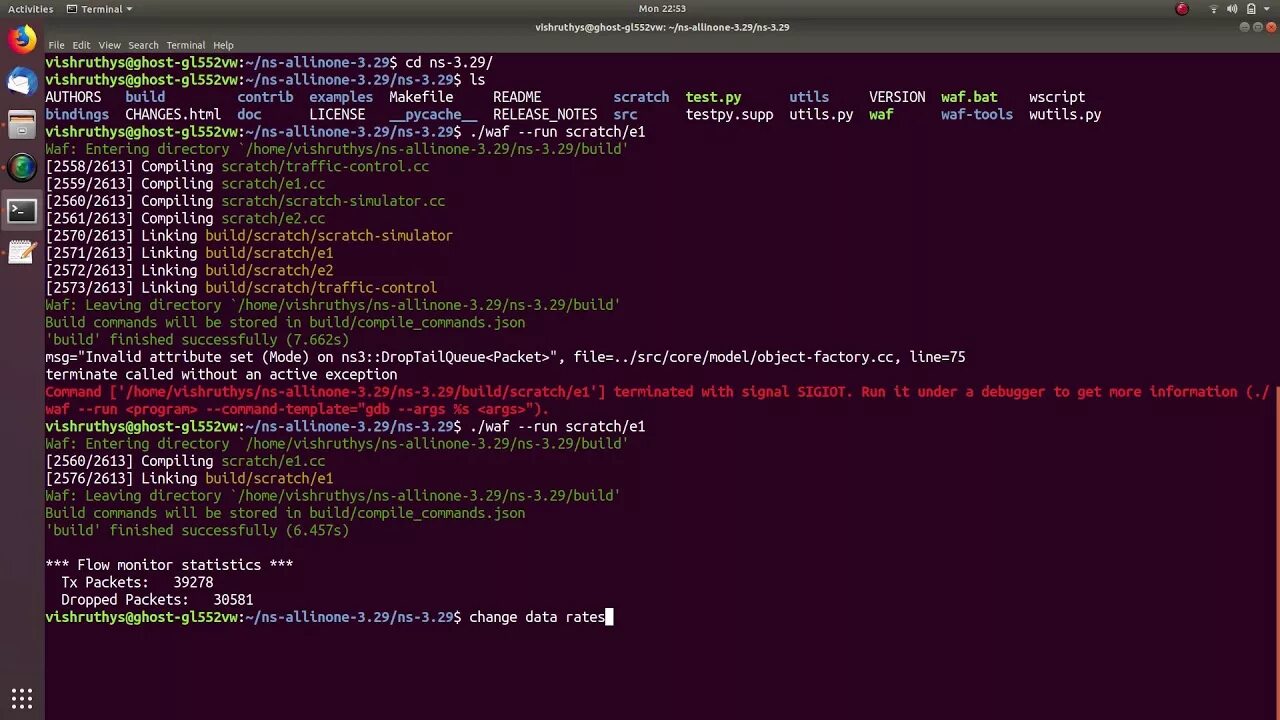Click the window title 'vishruthys@ghost-gl552vw'
This screenshot has height=720, width=1280.
(662, 27)
